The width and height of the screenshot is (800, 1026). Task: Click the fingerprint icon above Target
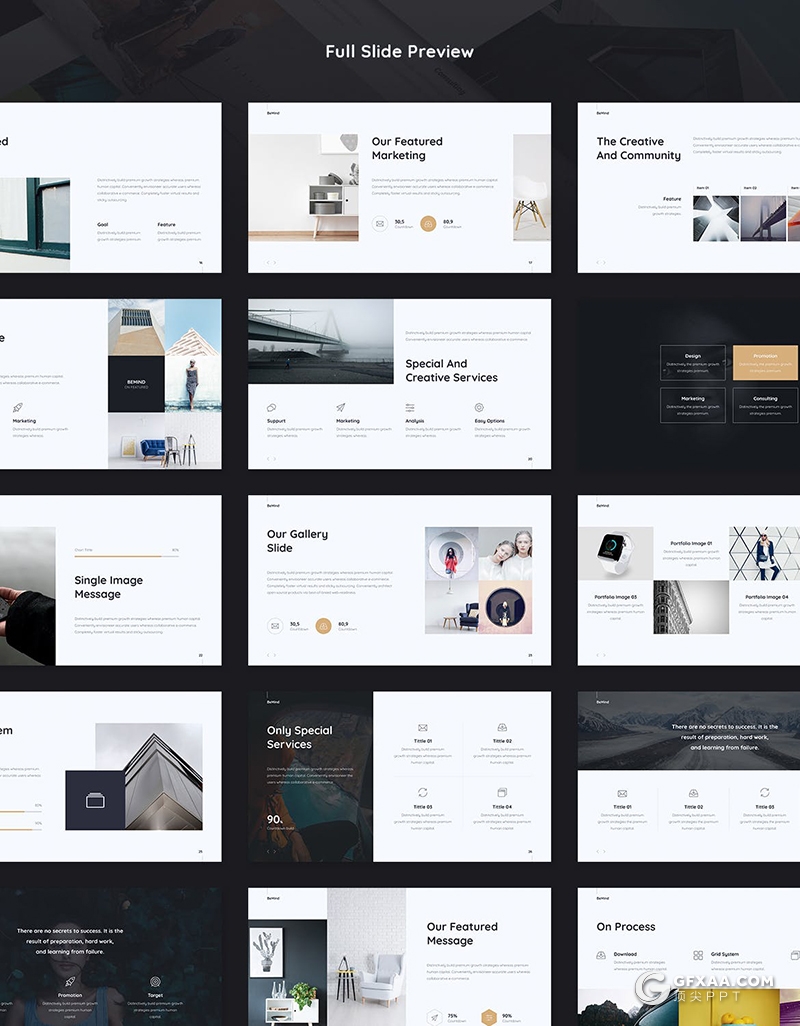(x=155, y=982)
